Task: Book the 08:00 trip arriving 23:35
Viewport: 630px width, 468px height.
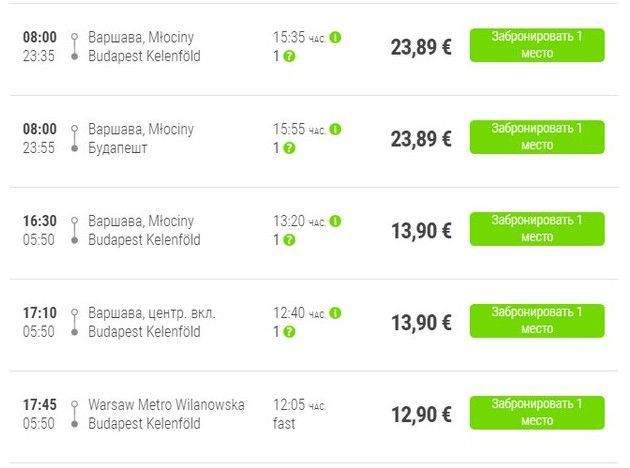Action: pyautogui.click(x=537, y=45)
